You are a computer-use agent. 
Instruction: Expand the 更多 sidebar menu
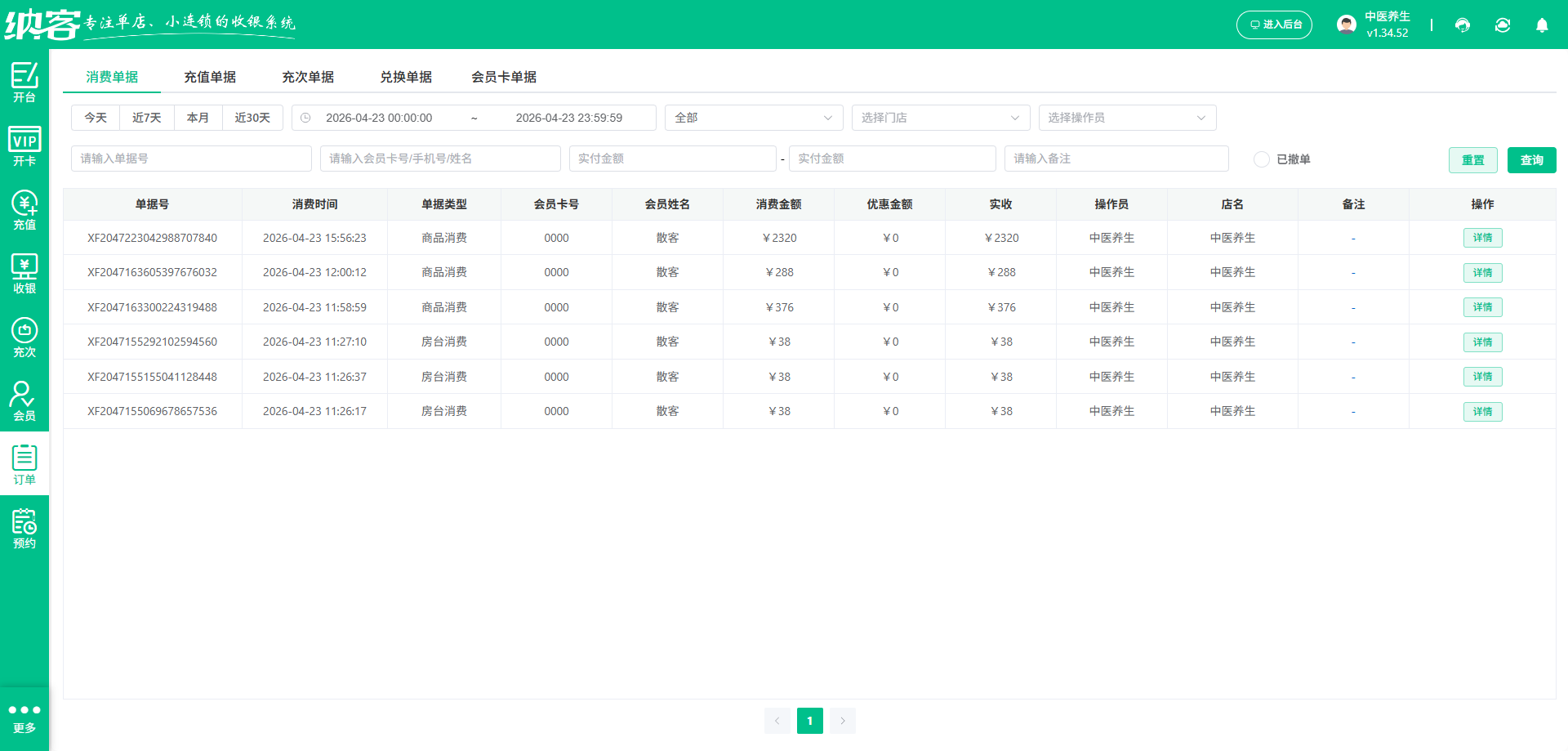pyautogui.click(x=24, y=717)
